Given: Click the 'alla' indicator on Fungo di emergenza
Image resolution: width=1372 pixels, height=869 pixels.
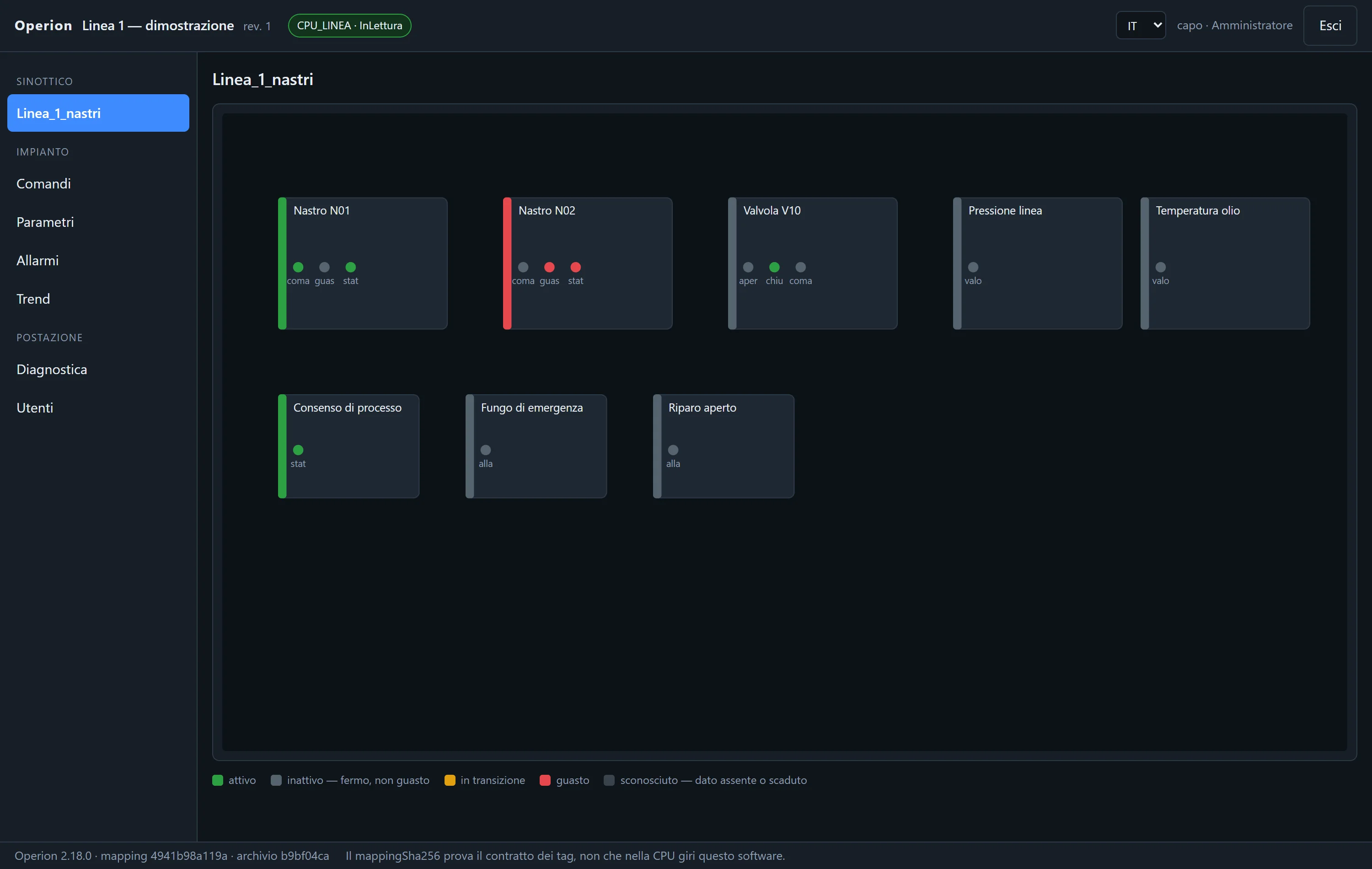Looking at the screenshot, I should click(x=485, y=450).
